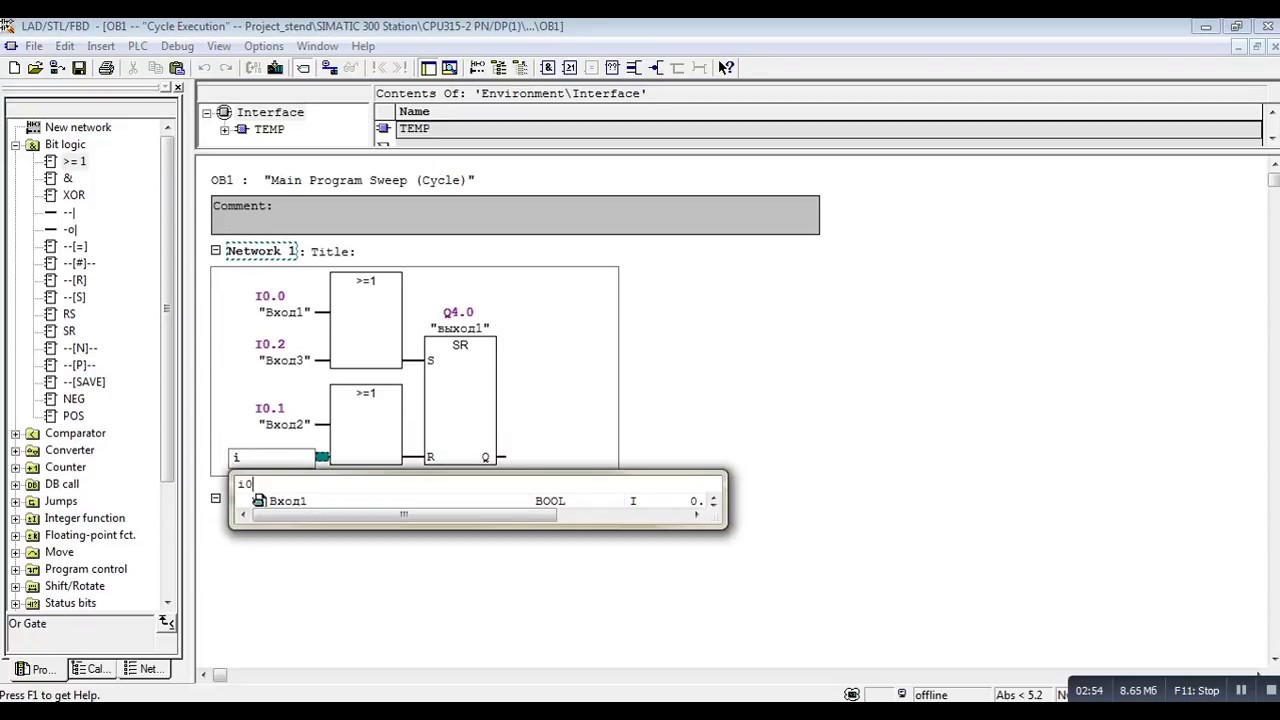Expand the Converter folder
The image size is (1280, 720).
(x=16, y=451)
